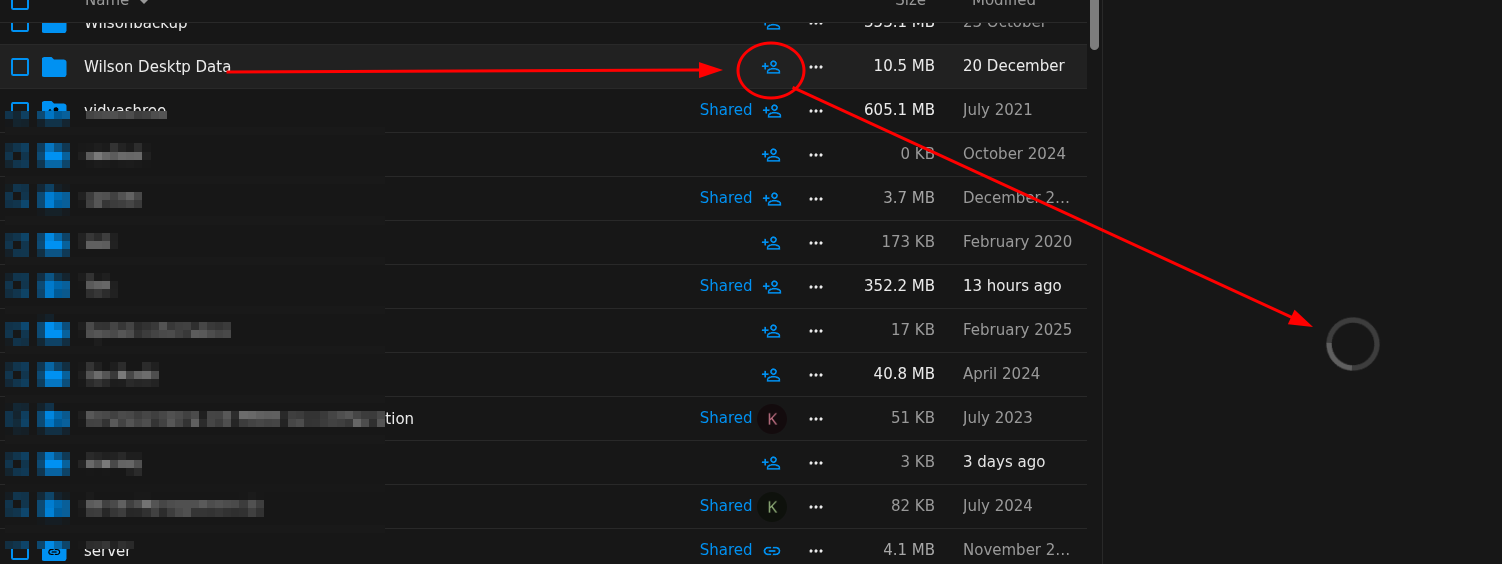Viewport: 1502px width, 564px height.
Task: Open three-dot menu on the 605.1 MB row
Action: (x=816, y=111)
